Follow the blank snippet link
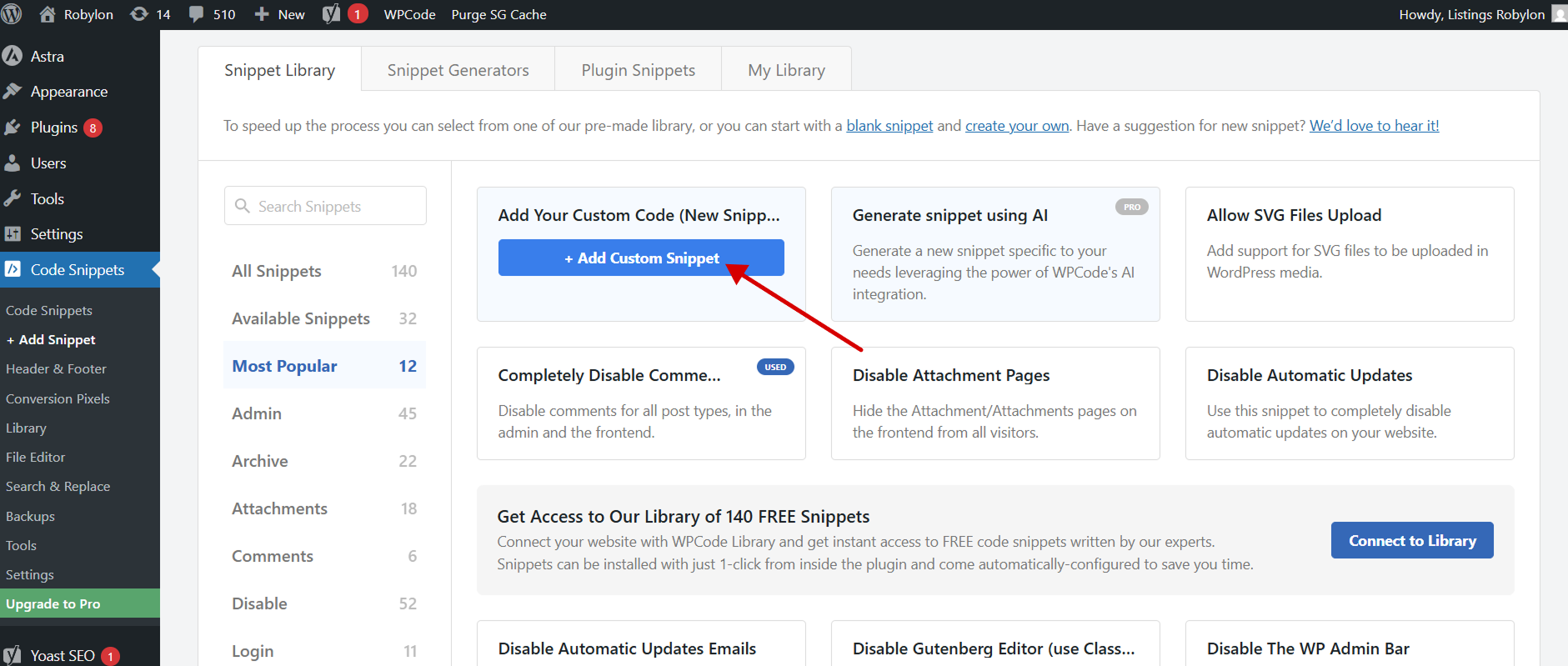The width and height of the screenshot is (1568, 666). 889,126
